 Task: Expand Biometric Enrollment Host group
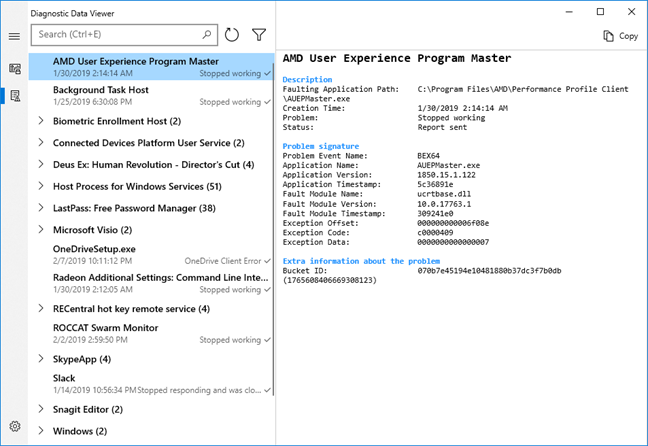pyautogui.click(x=40, y=121)
